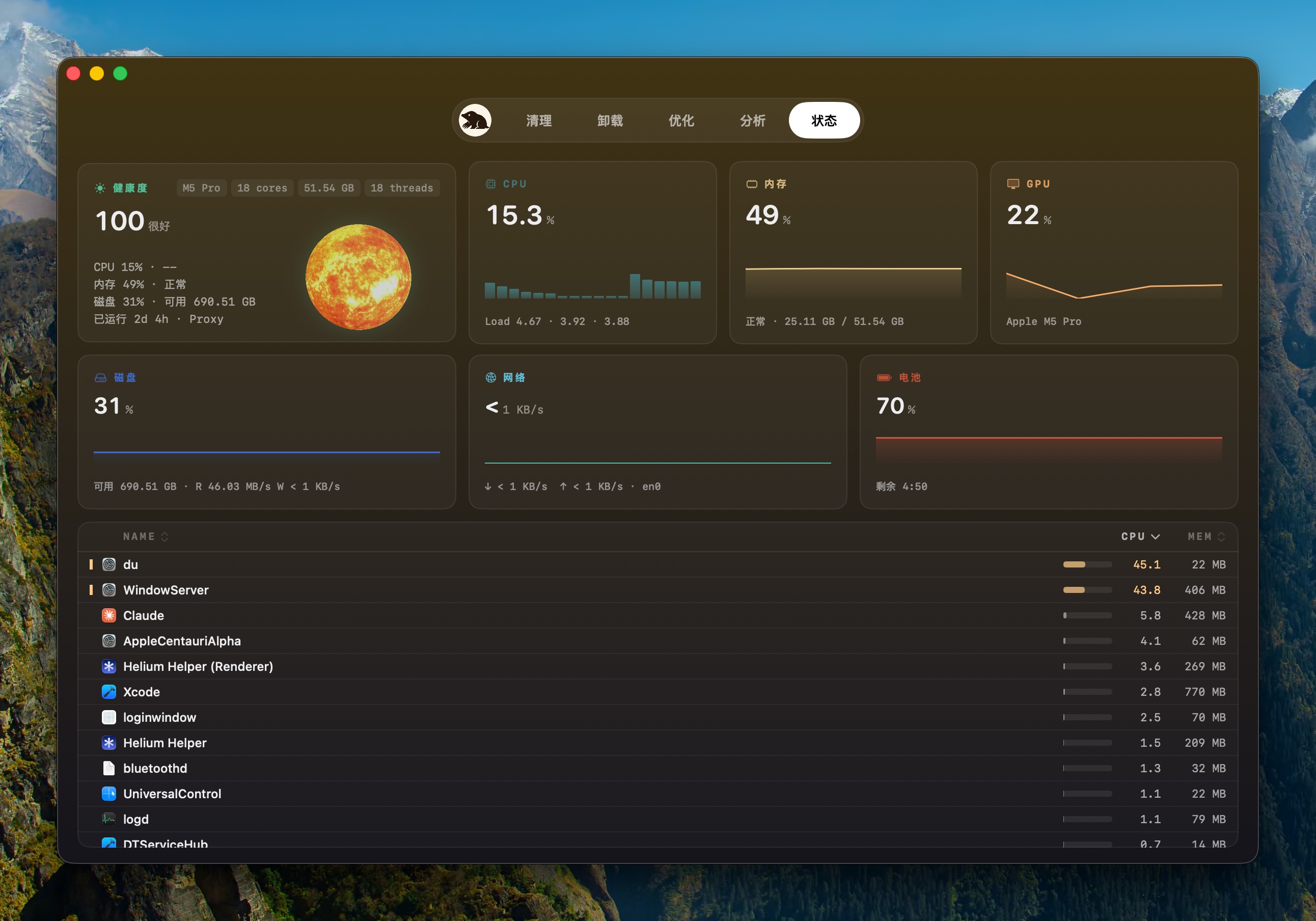Click the Claude CPU usage bar
This screenshot has height=921, width=1316.
(x=1087, y=615)
